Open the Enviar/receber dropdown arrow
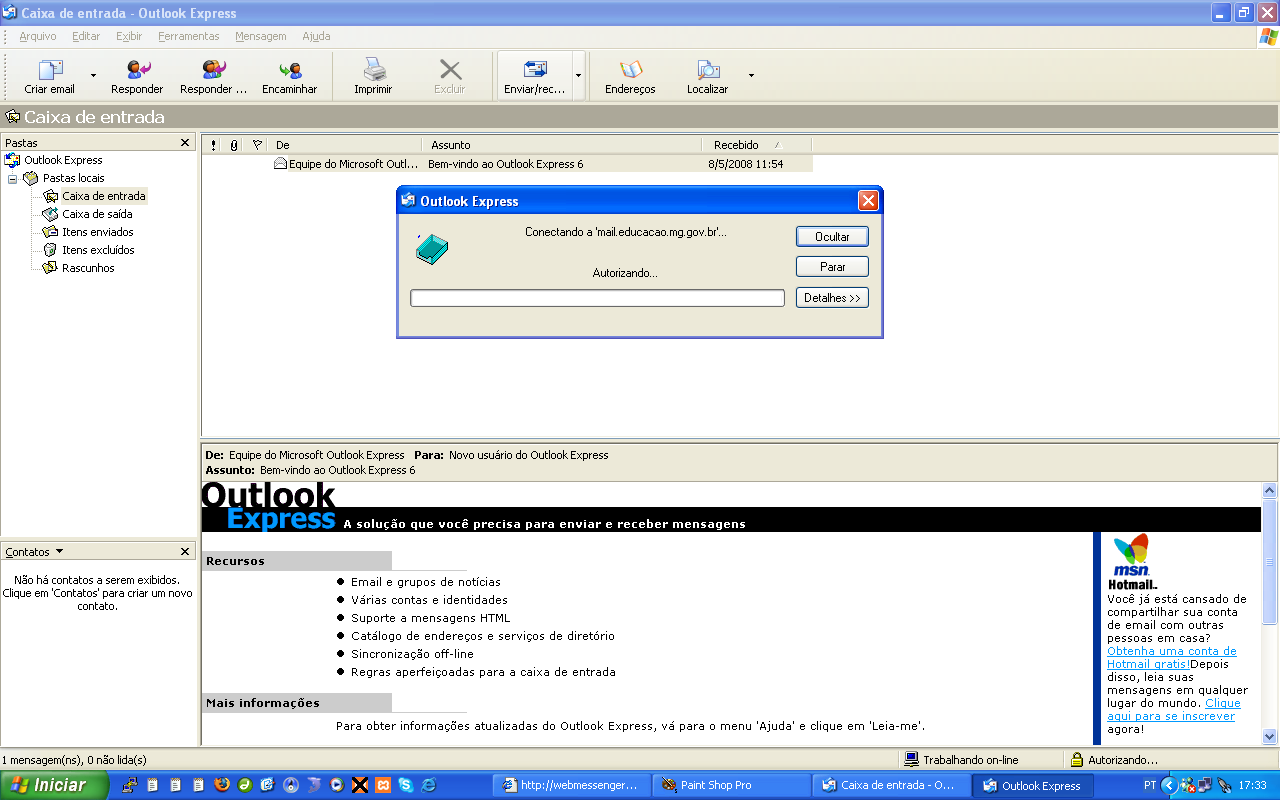The image size is (1280, 800). click(578, 75)
